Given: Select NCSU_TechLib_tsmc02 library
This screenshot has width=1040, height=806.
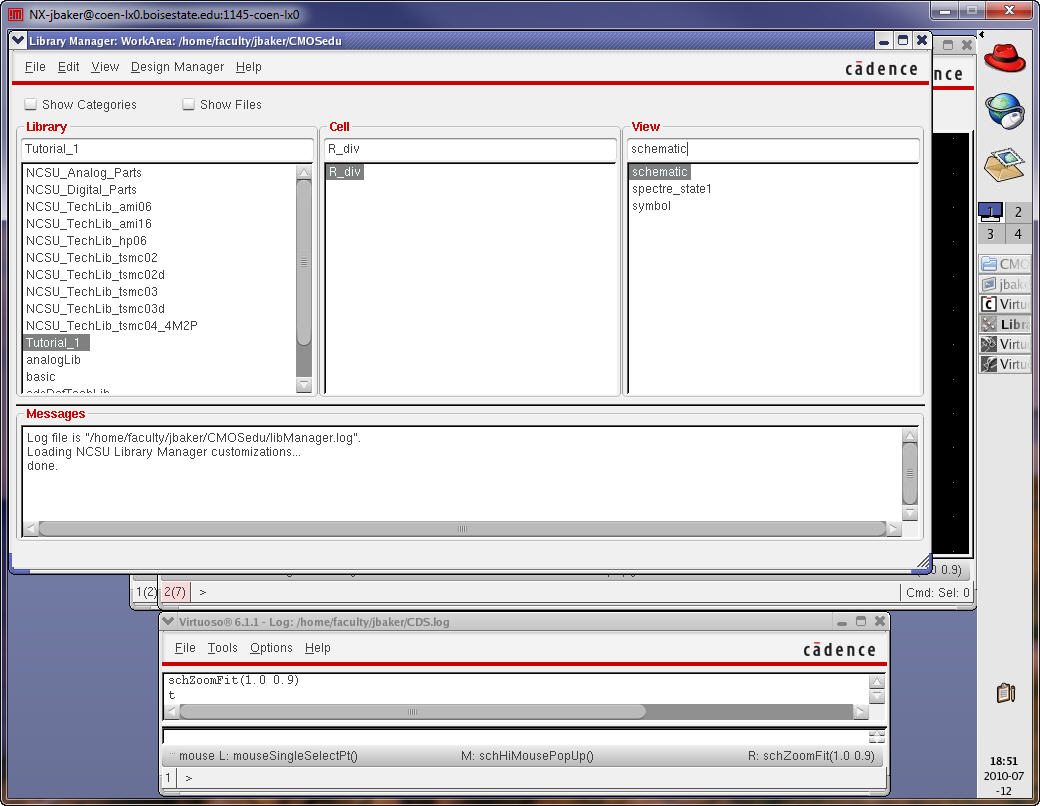Looking at the screenshot, I should pyautogui.click(x=92, y=257).
